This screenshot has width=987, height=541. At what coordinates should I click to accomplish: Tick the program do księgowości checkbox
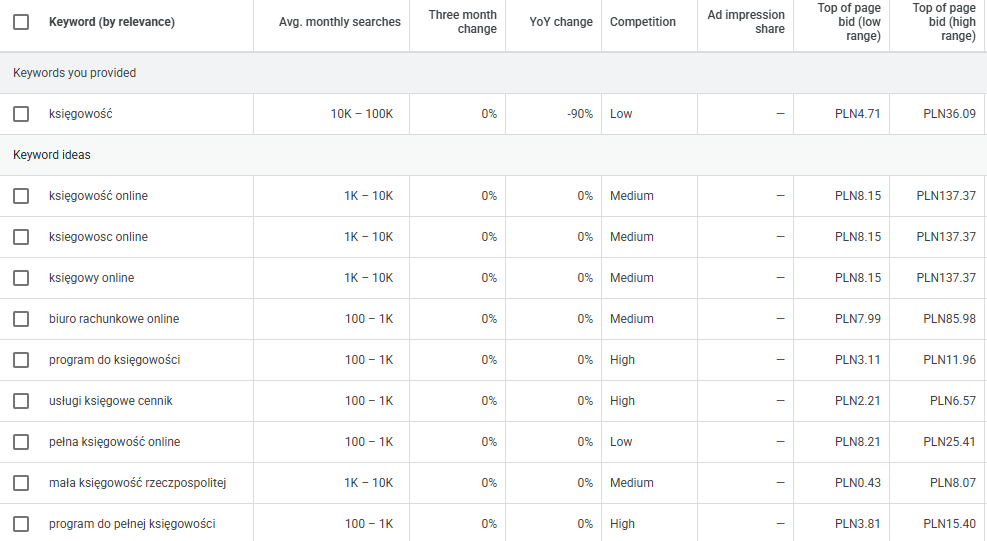(x=21, y=360)
